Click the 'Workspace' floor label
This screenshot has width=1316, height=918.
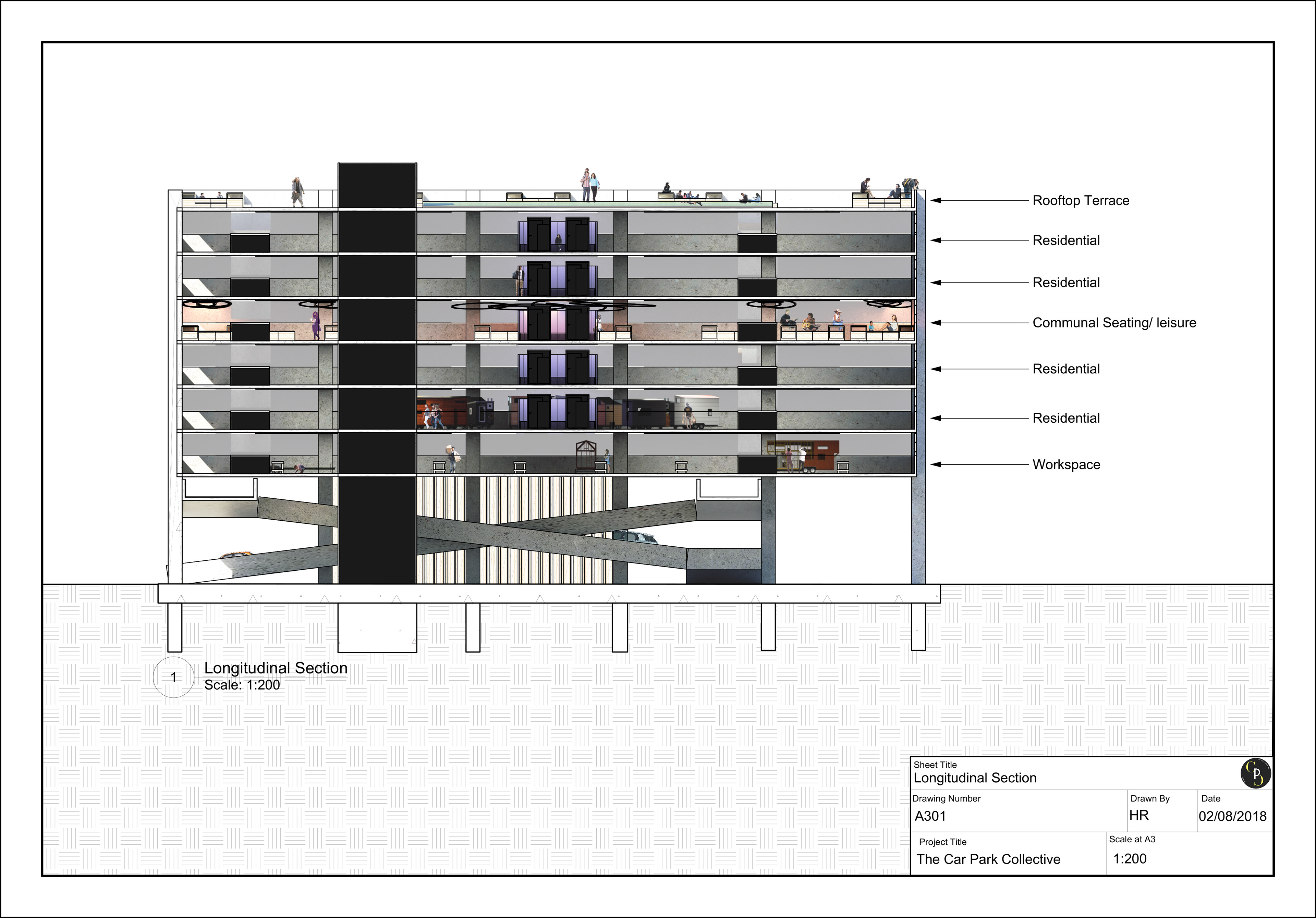coord(1066,465)
